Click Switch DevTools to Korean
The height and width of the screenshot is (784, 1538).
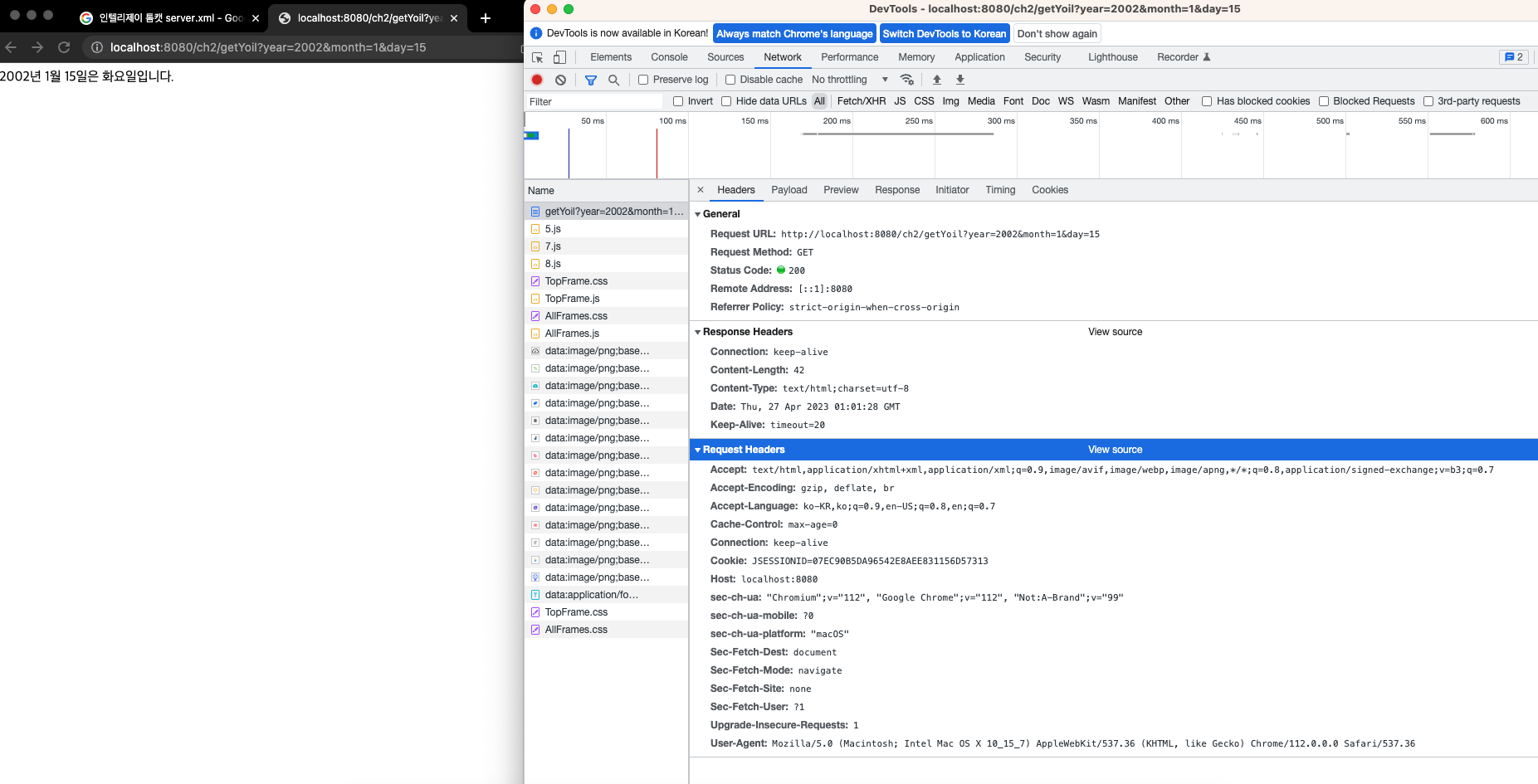coord(944,33)
